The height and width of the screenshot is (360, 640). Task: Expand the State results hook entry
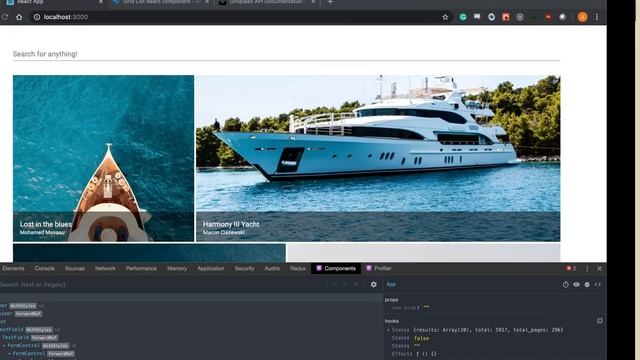(x=388, y=330)
